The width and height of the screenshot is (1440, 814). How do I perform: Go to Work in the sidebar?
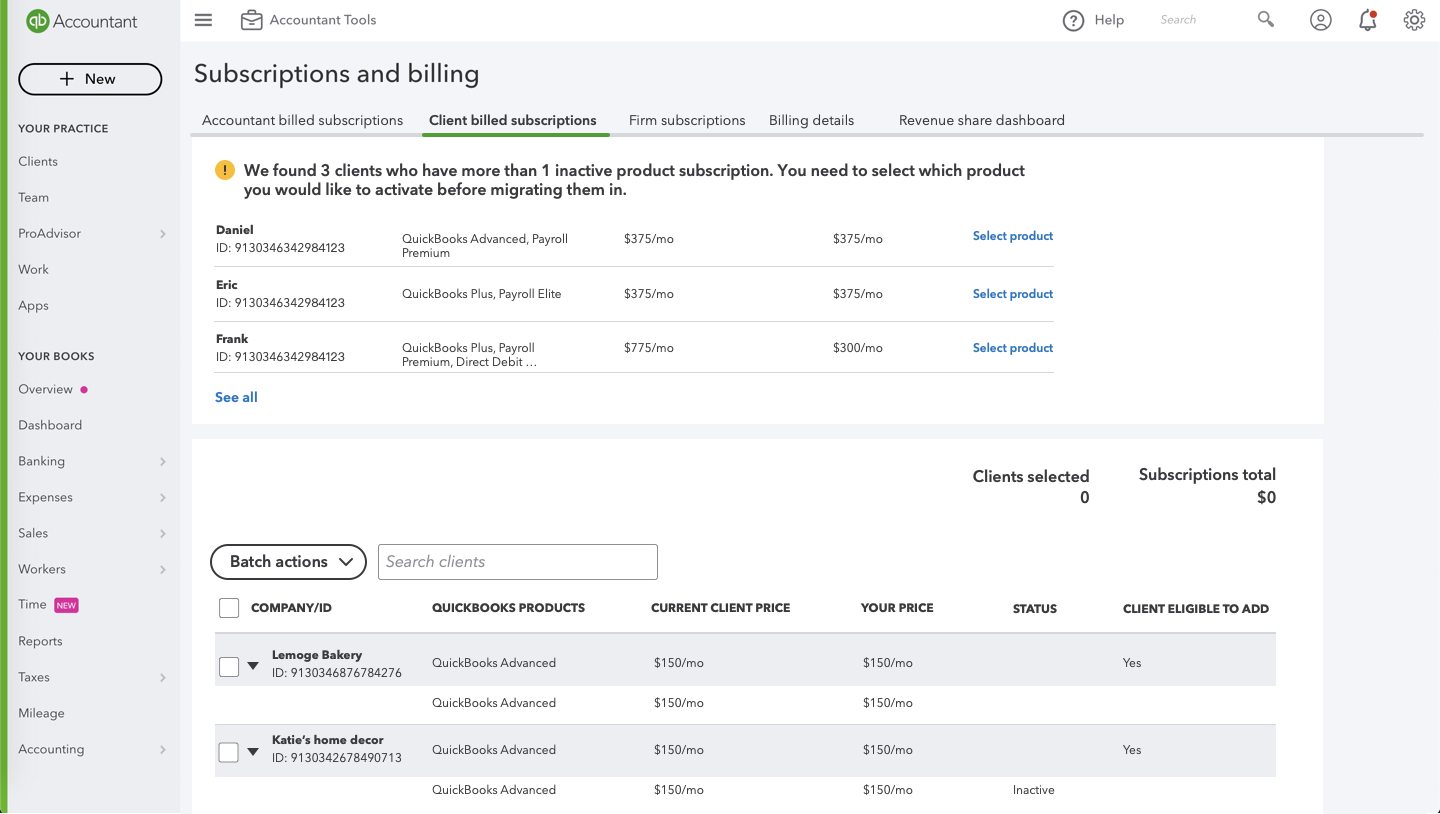click(33, 270)
